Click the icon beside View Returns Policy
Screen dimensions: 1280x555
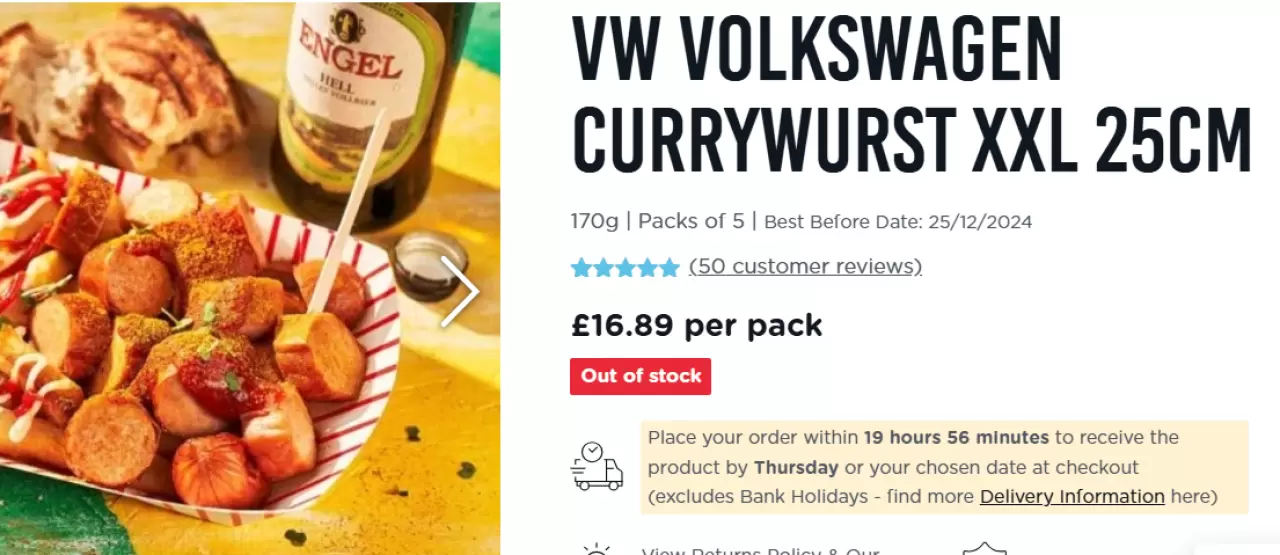596,549
